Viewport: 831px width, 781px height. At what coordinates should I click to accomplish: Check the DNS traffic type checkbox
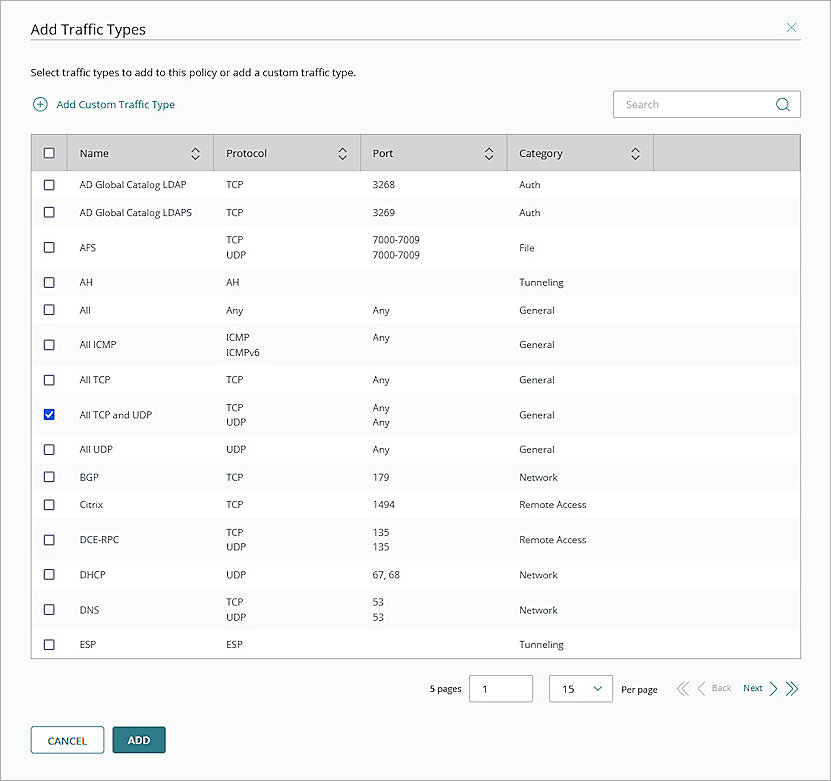[x=49, y=609]
